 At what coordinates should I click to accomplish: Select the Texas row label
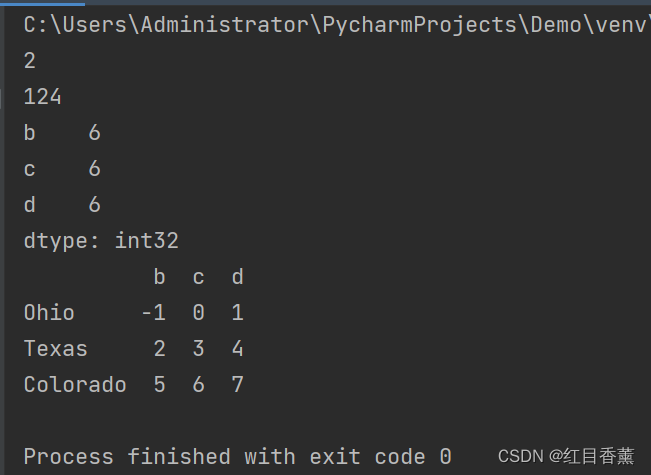(56, 349)
